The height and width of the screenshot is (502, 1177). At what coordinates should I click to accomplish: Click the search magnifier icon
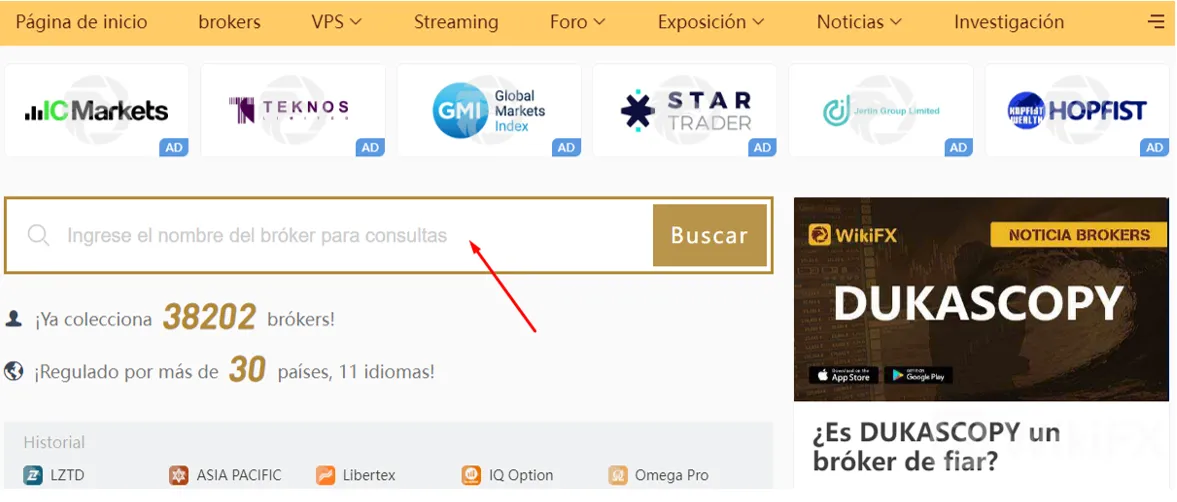pyautogui.click(x=38, y=236)
